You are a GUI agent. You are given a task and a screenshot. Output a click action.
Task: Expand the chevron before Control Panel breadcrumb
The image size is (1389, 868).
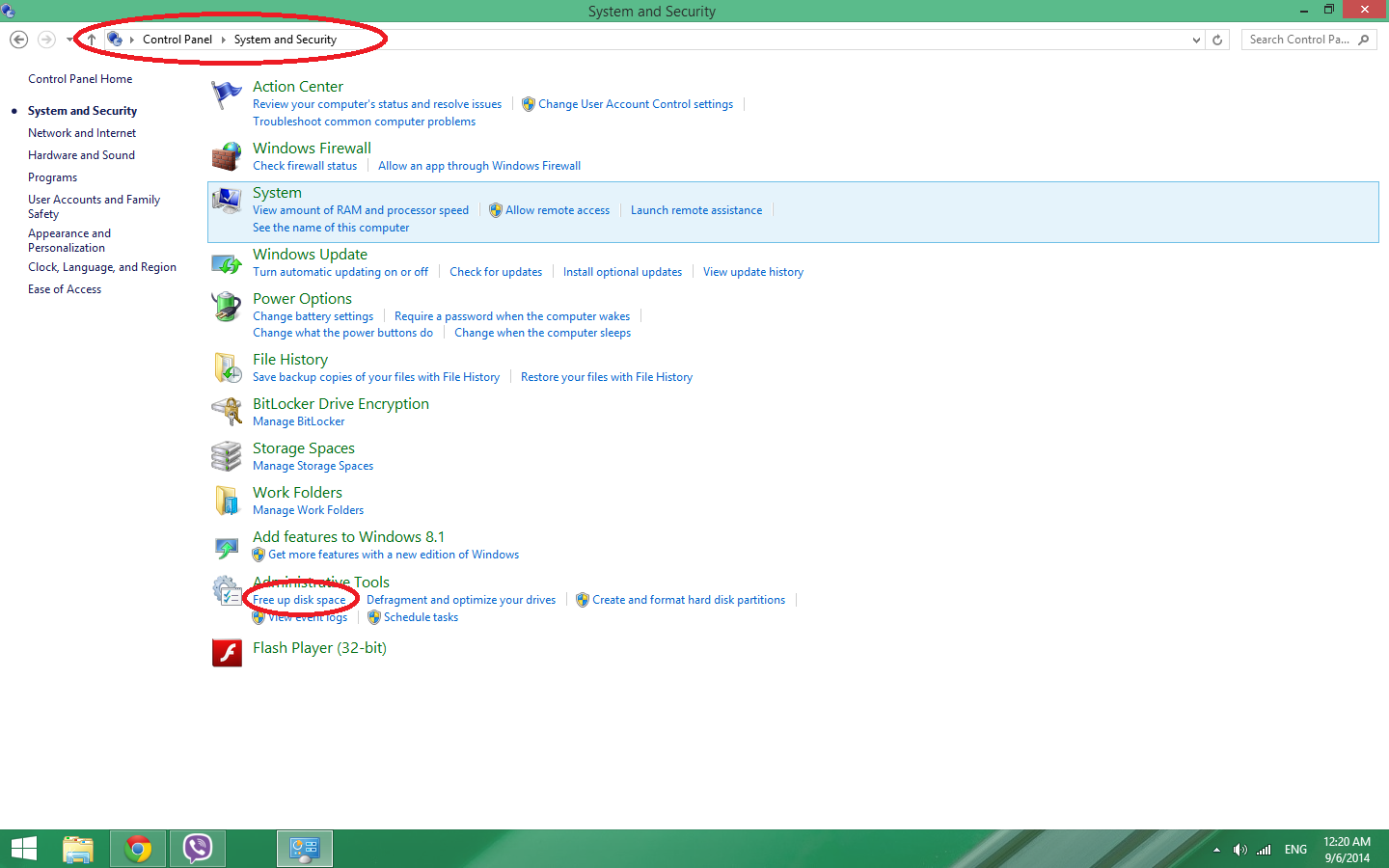pyautogui.click(x=132, y=40)
